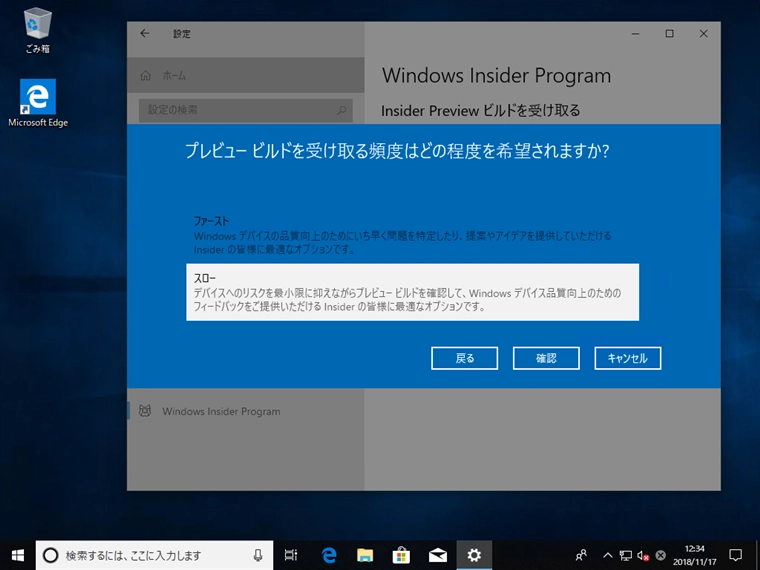Close the Settings window

pyautogui.click(x=703, y=33)
